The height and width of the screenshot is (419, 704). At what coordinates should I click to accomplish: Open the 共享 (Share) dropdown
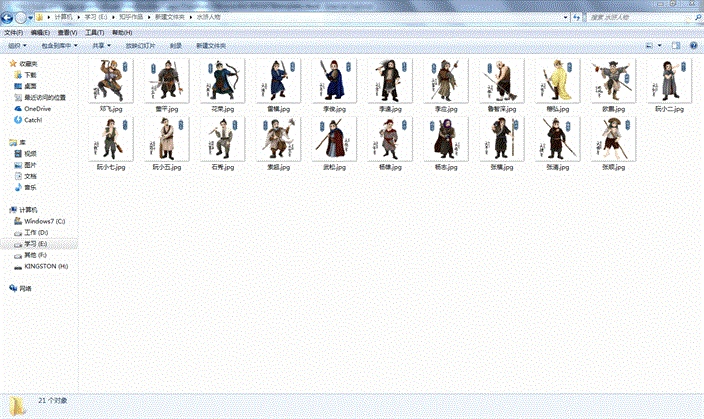click(x=100, y=46)
